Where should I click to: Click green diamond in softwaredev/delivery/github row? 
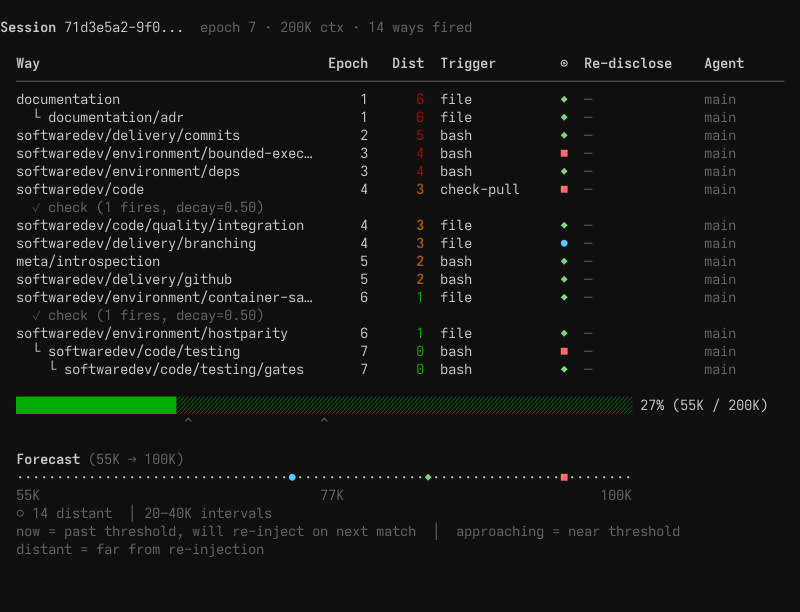[x=564, y=279]
